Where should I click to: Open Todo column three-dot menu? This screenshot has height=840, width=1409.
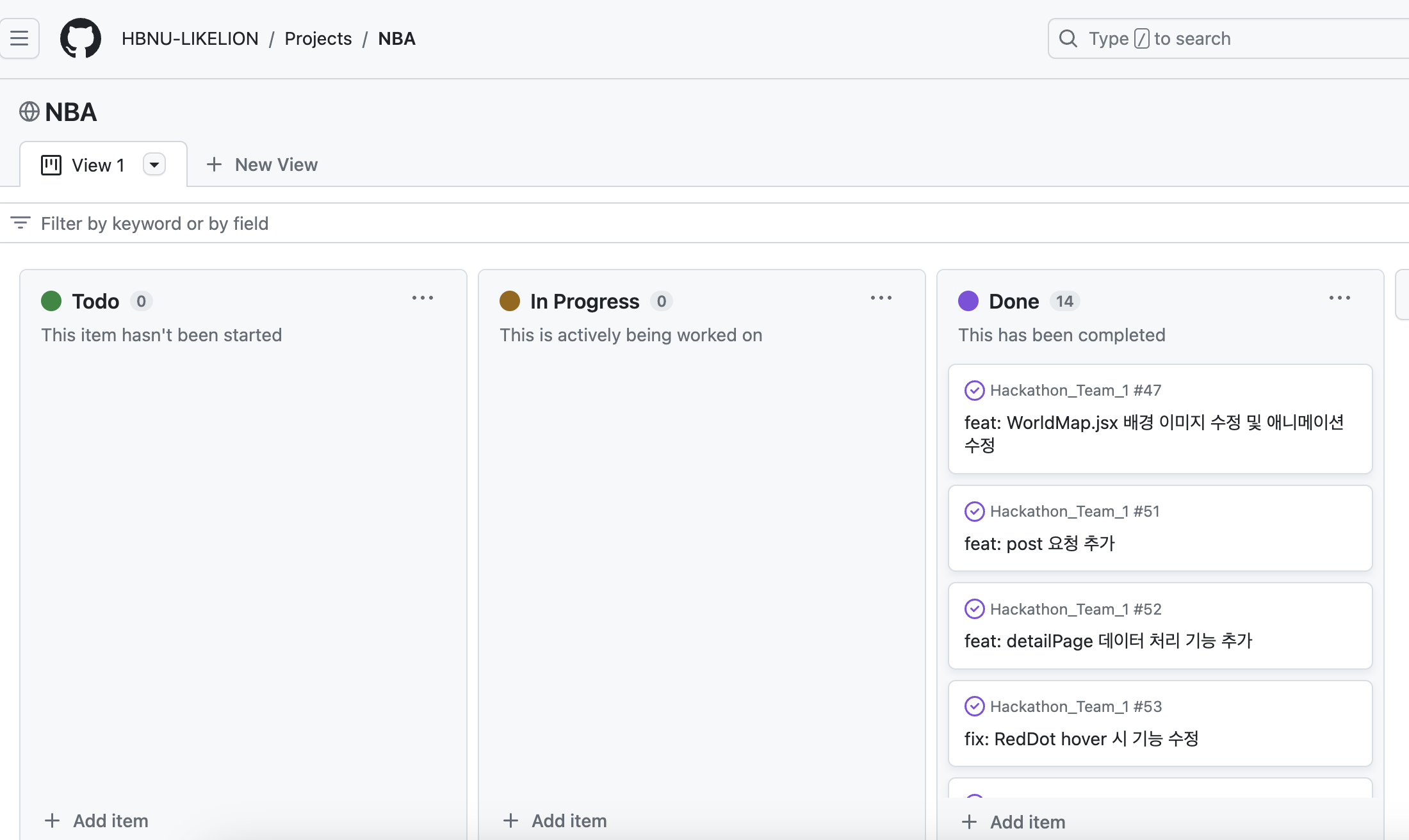tap(423, 298)
